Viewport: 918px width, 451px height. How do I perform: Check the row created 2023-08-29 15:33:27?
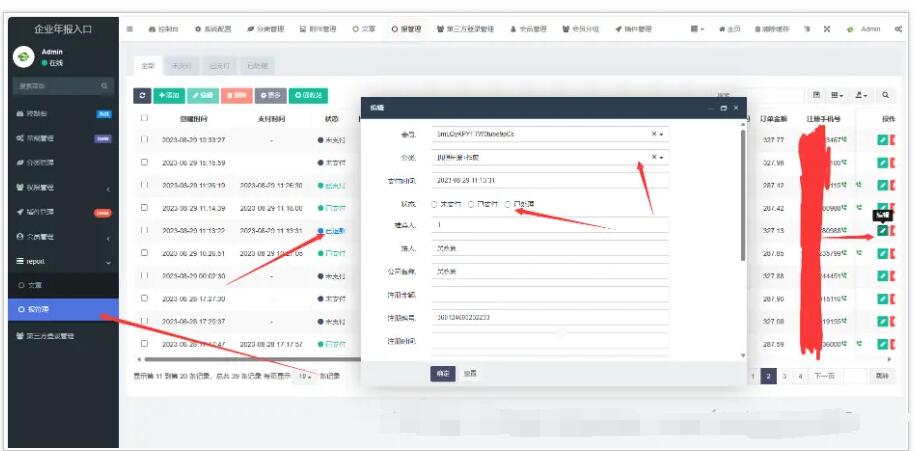(144, 140)
